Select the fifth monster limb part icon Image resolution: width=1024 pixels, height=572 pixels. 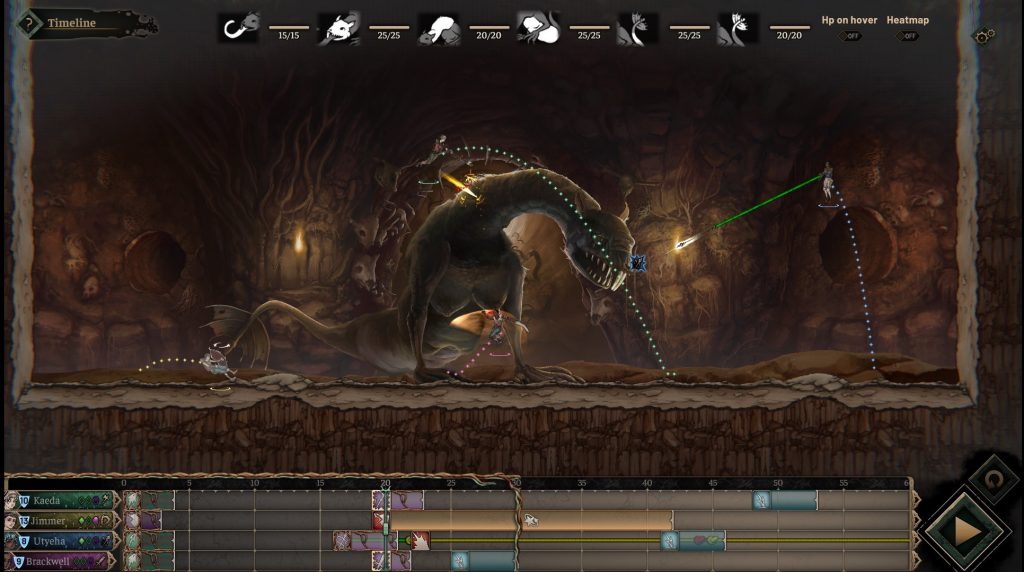tap(638, 27)
